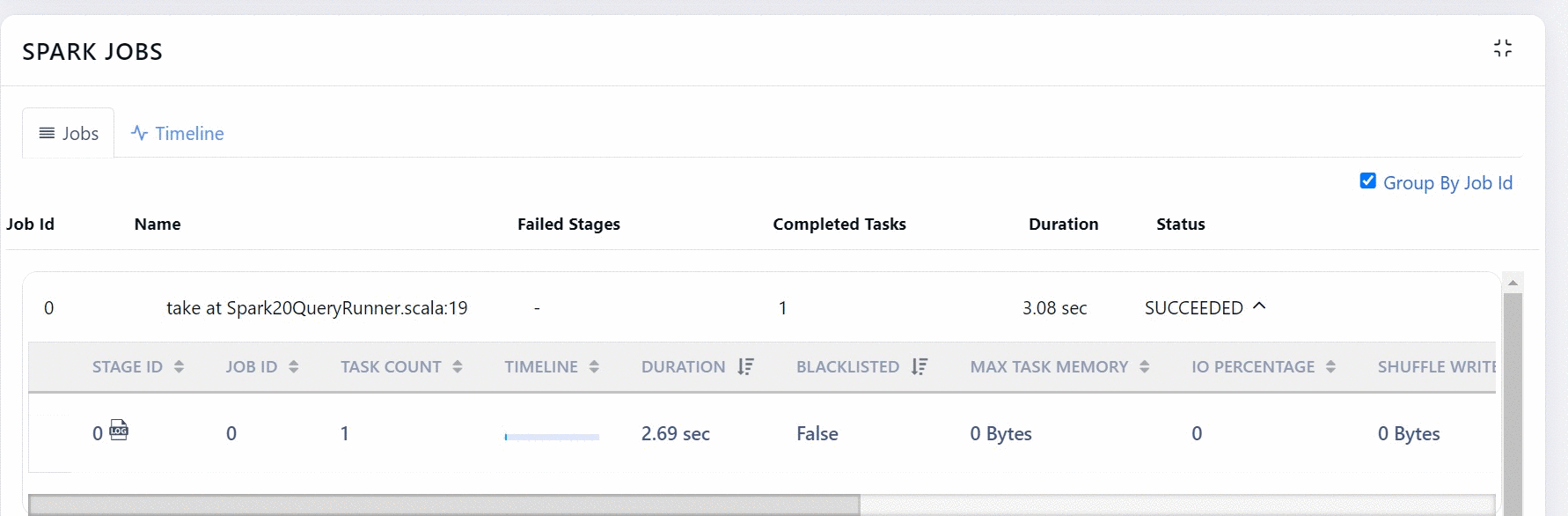Sort stages by Stage ID column
The height and width of the screenshot is (516, 1568).
pyautogui.click(x=179, y=367)
